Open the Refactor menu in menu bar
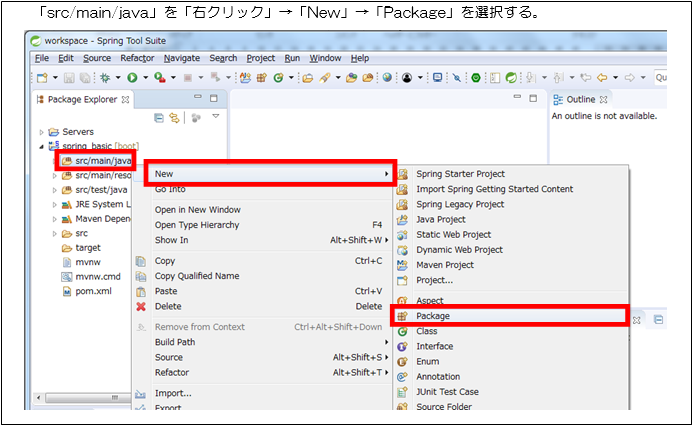The width and height of the screenshot is (693, 426). point(137,58)
